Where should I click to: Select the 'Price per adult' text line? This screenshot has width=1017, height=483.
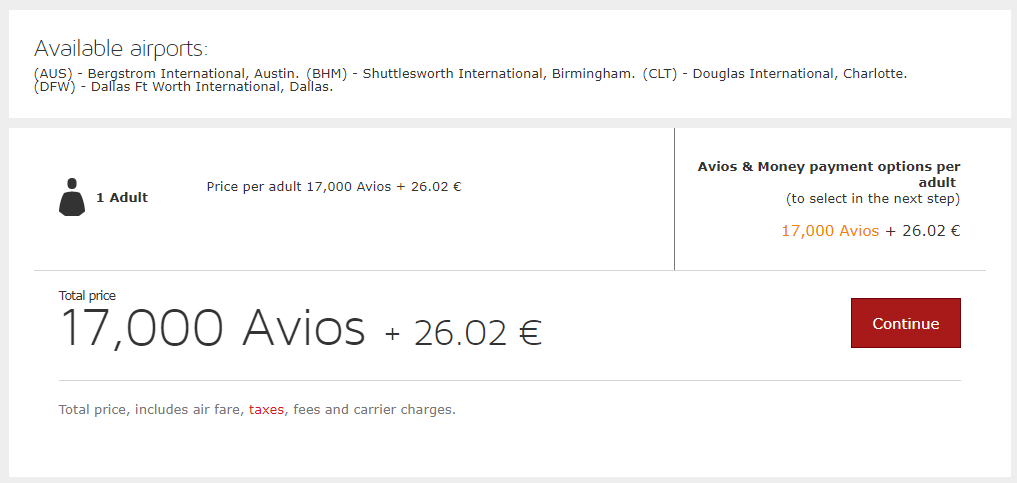pyautogui.click(x=333, y=186)
